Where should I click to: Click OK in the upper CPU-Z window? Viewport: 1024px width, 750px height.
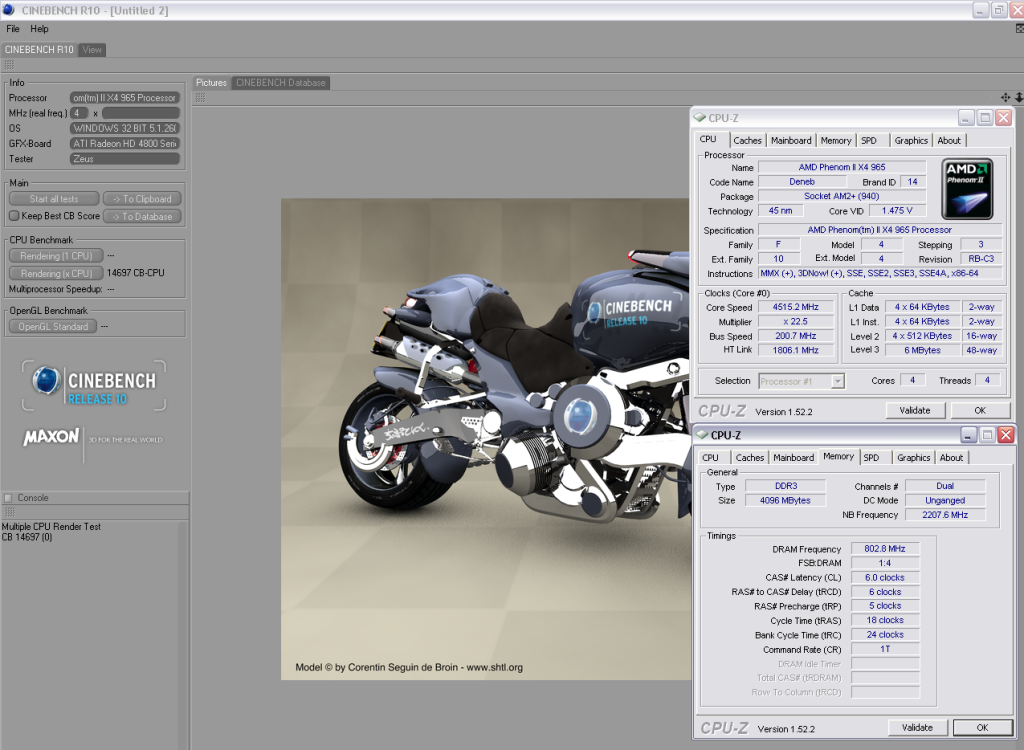click(x=980, y=410)
